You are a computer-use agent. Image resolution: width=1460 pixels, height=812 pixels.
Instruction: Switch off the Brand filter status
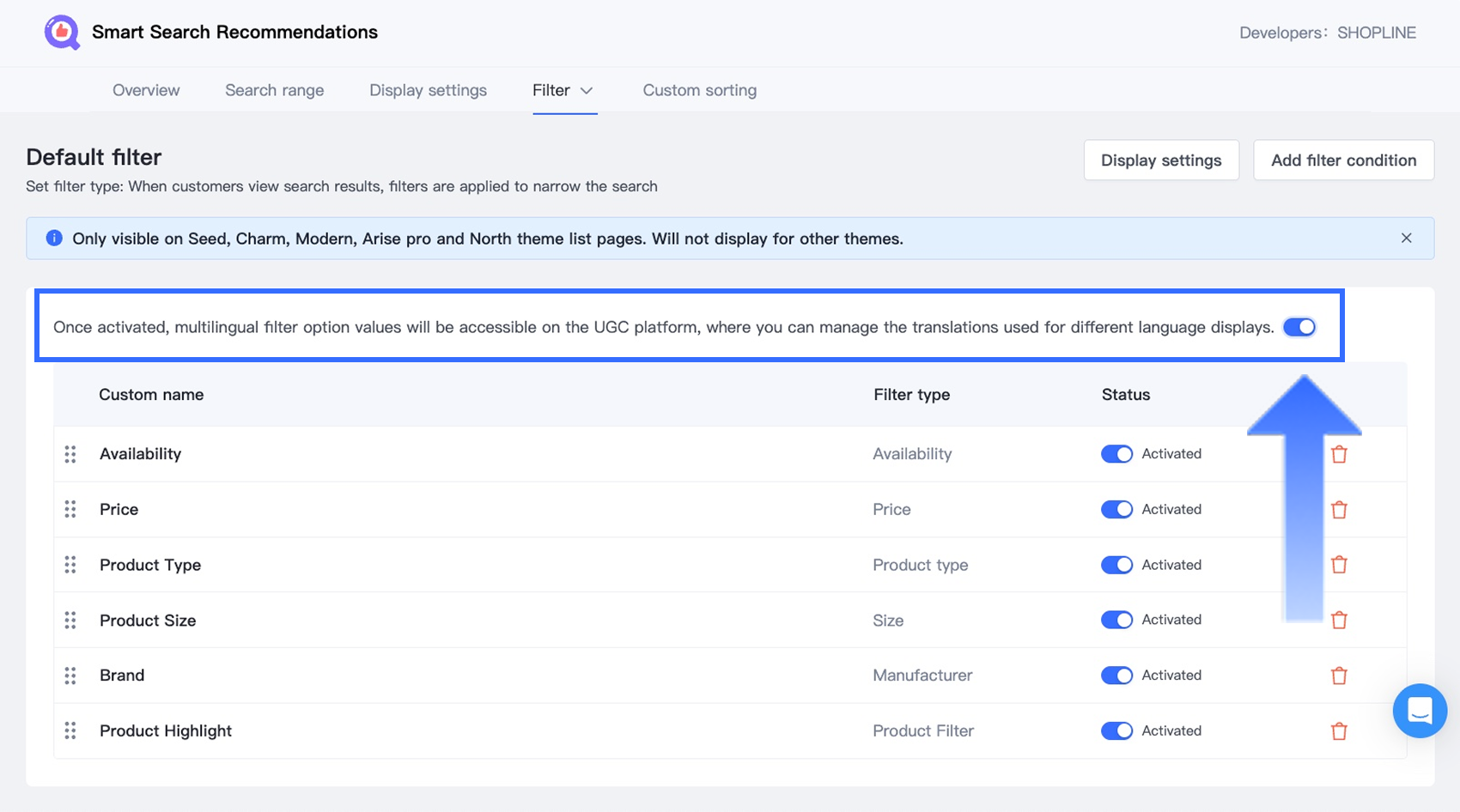coord(1116,676)
